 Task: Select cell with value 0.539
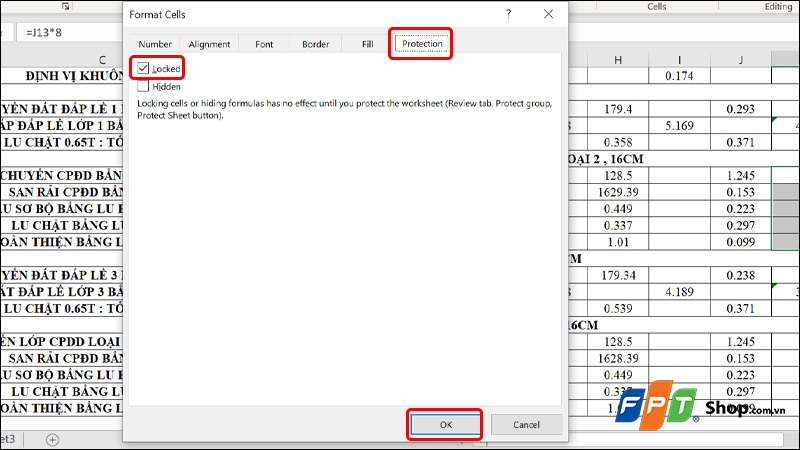coord(618,309)
